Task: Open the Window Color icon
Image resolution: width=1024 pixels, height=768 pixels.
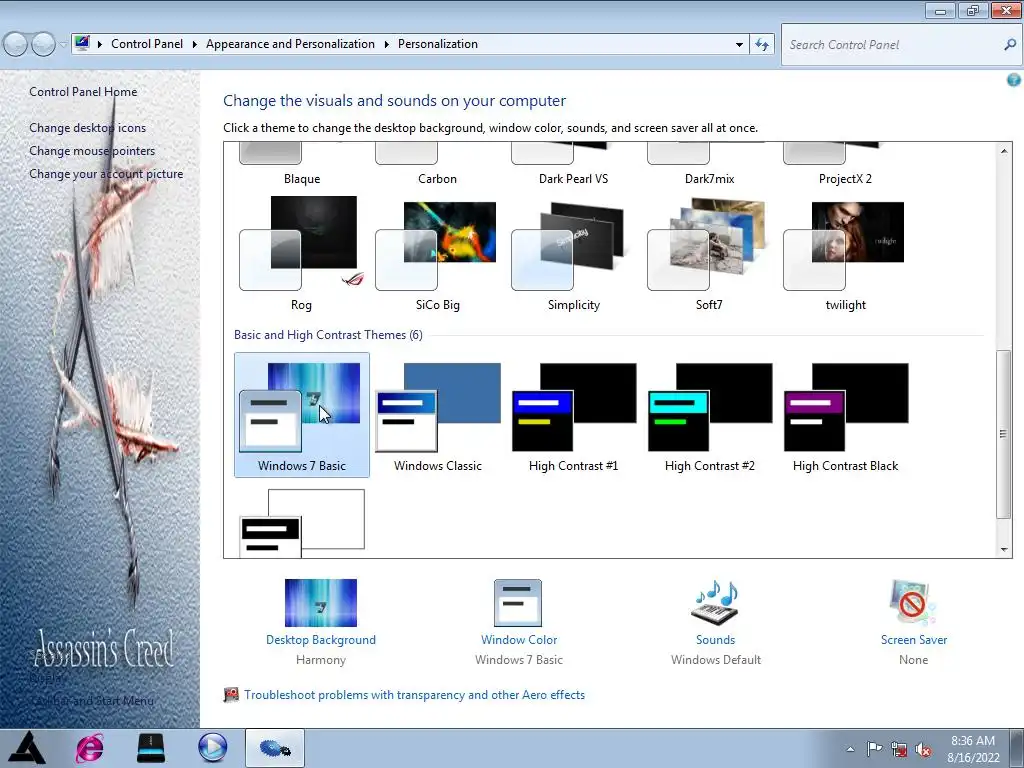Action: pyautogui.click(x=518, y=603)
